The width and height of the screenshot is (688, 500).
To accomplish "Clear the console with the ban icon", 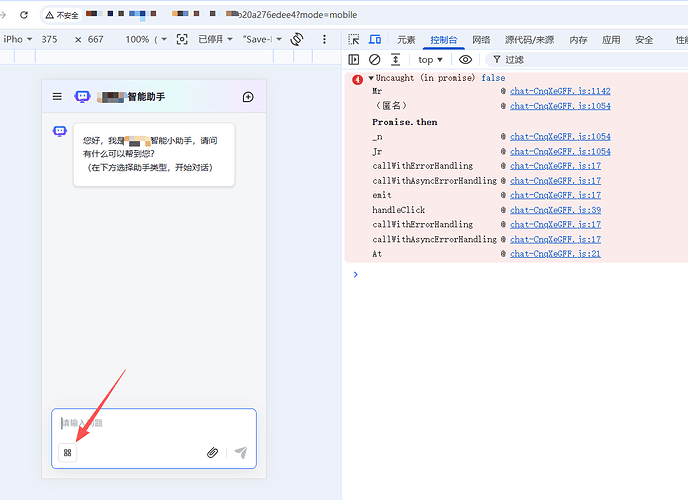I will click(x=374, y=59).
